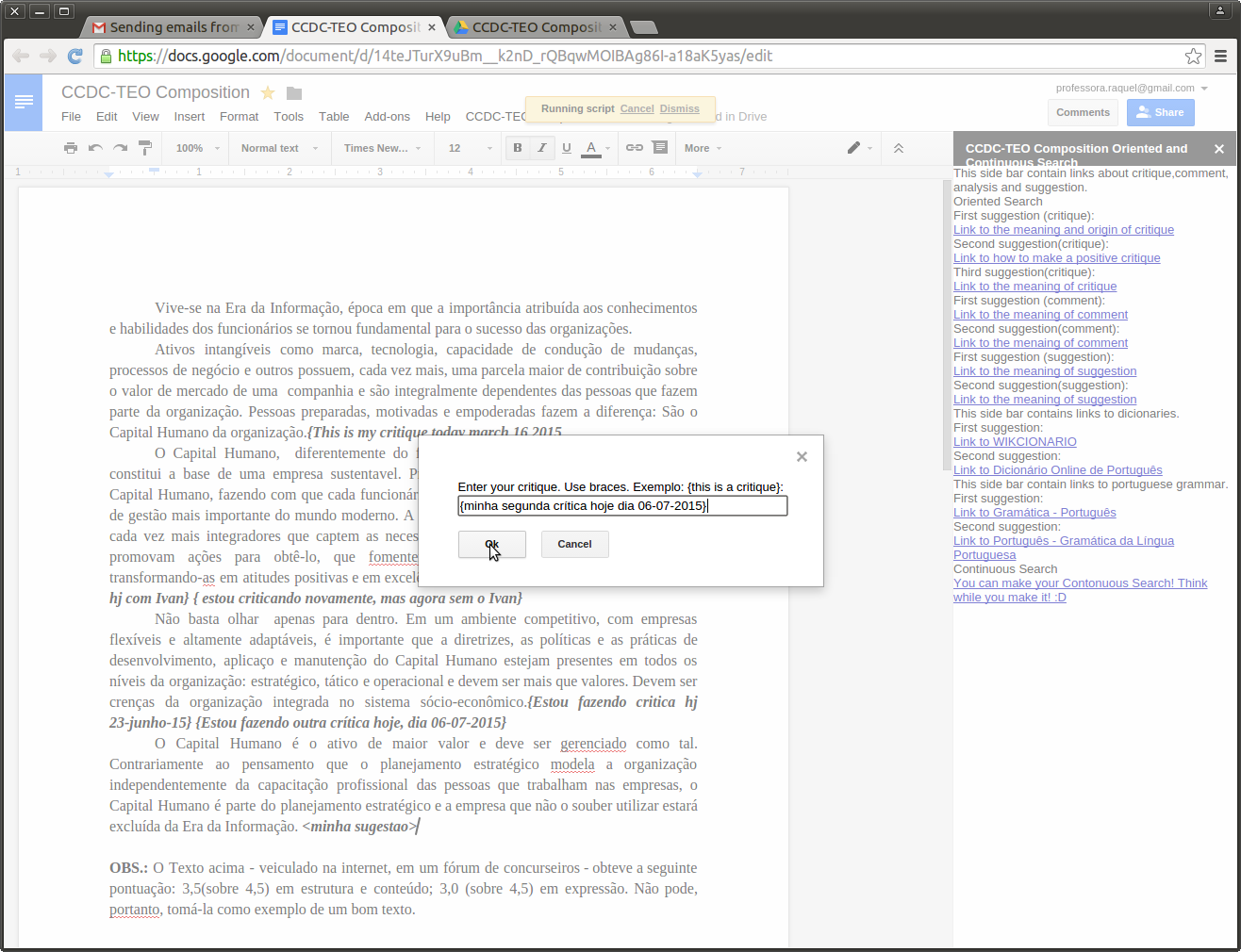
Task: Click the Redo icon
Action: pyautogui.click(x=120, y=148)
